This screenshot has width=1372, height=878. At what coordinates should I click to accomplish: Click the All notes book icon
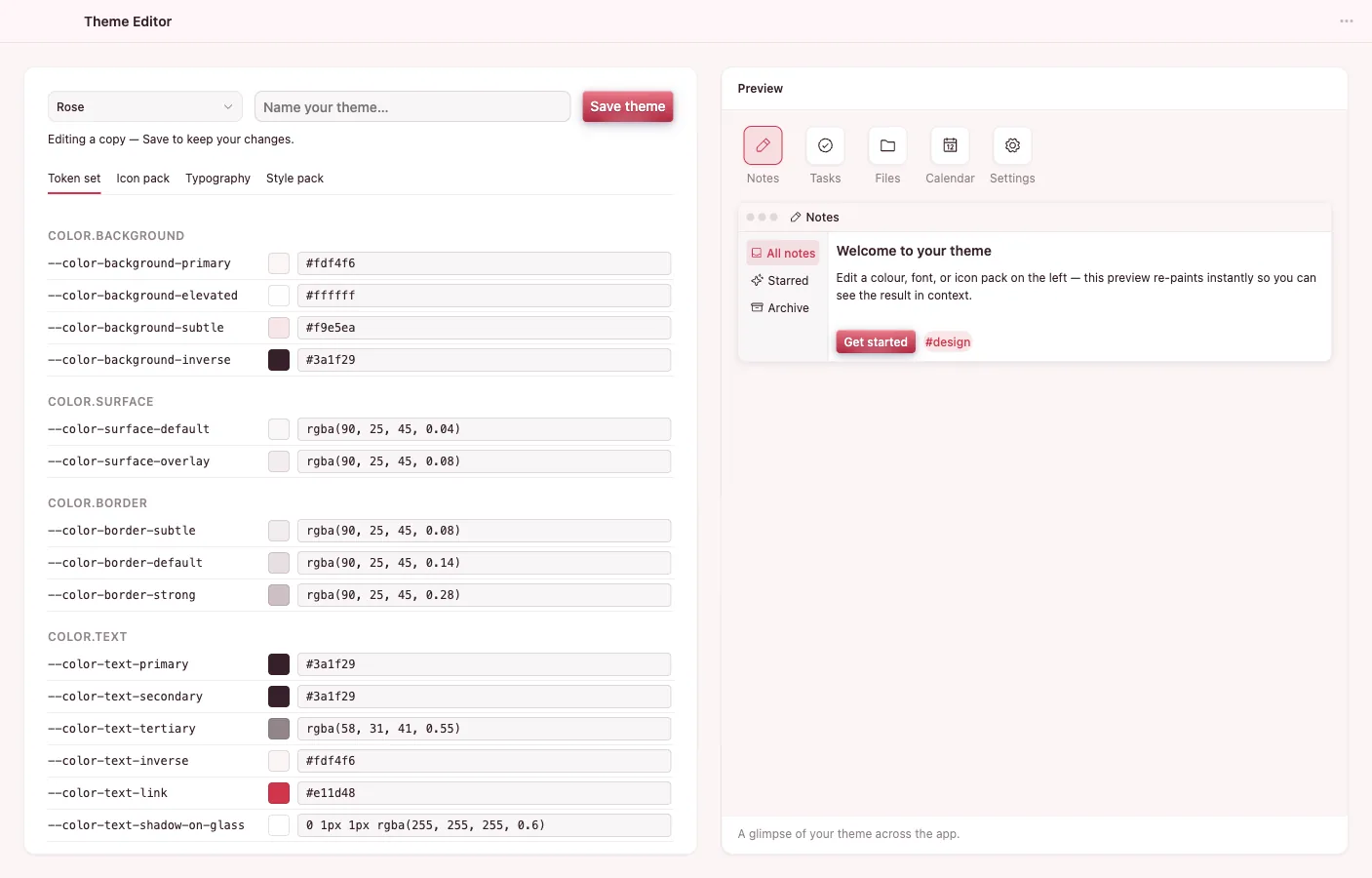[757, 253]
